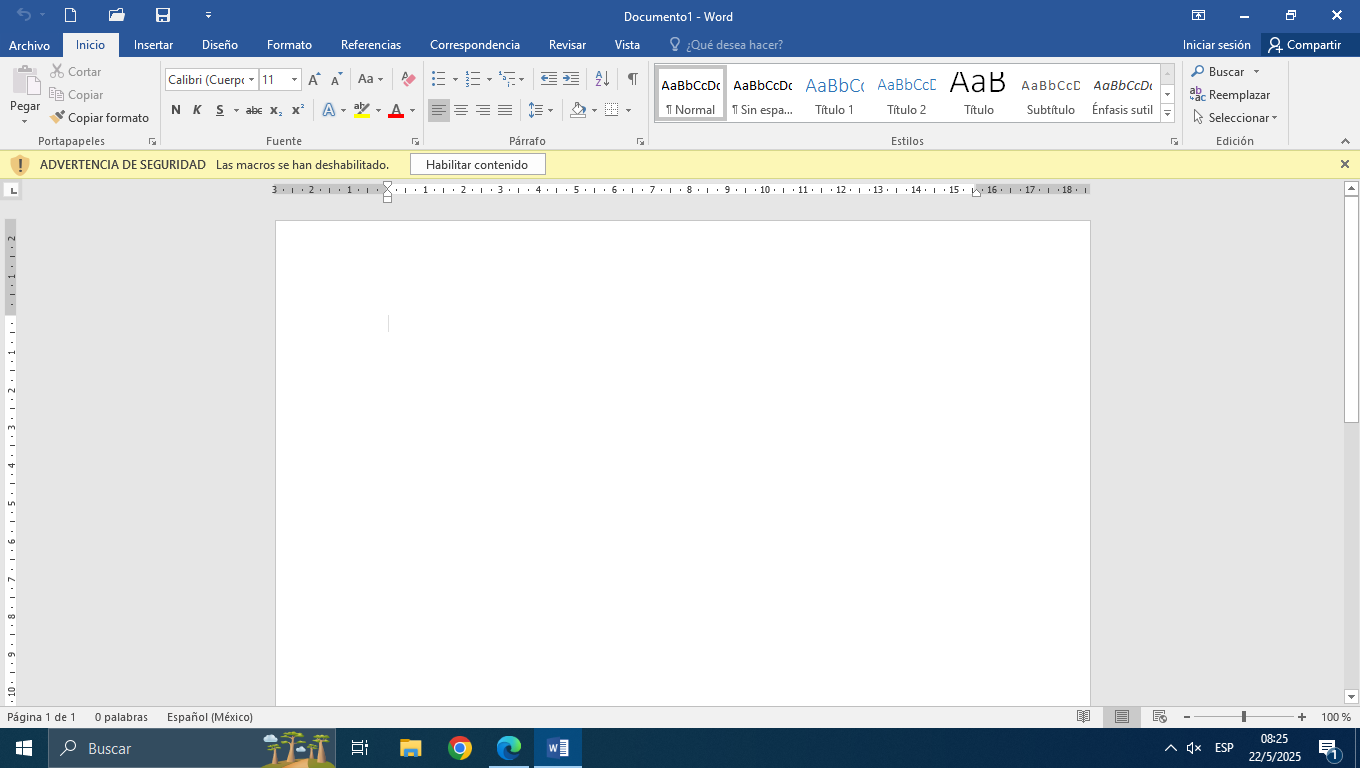Click the Increase Indent icon

point(571,79)
